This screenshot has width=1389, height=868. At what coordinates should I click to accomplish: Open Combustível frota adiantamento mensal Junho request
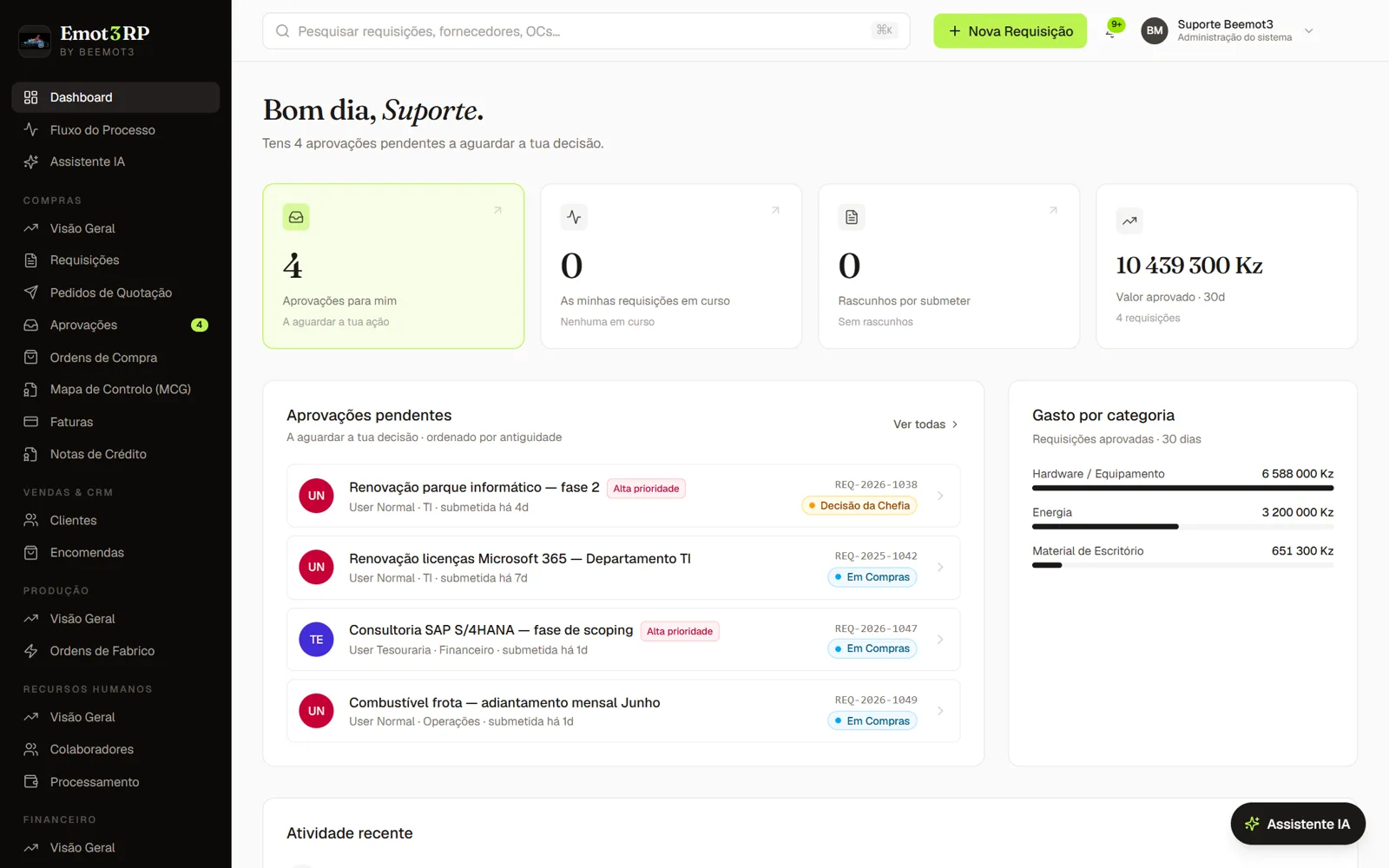coord(623,711)
